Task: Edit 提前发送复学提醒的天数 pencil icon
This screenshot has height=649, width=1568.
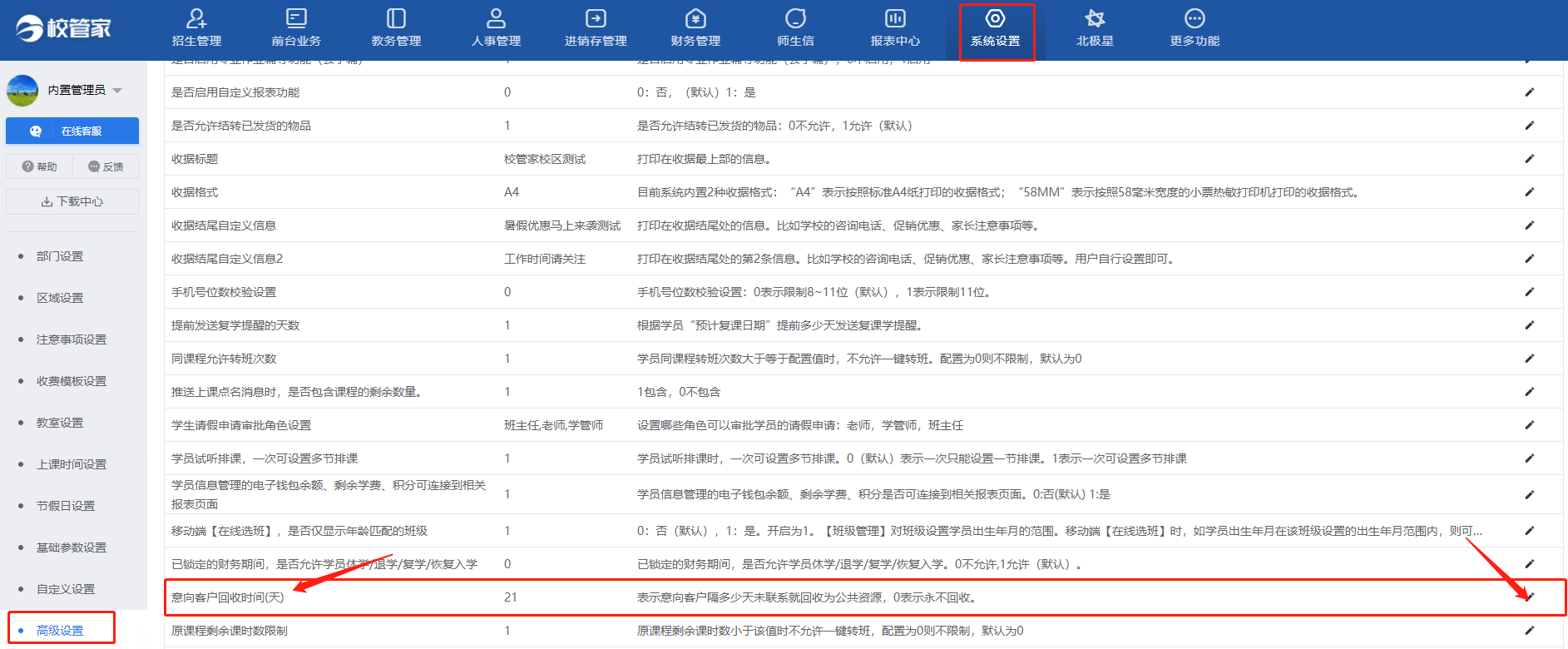Action: tap(1529, 325)
